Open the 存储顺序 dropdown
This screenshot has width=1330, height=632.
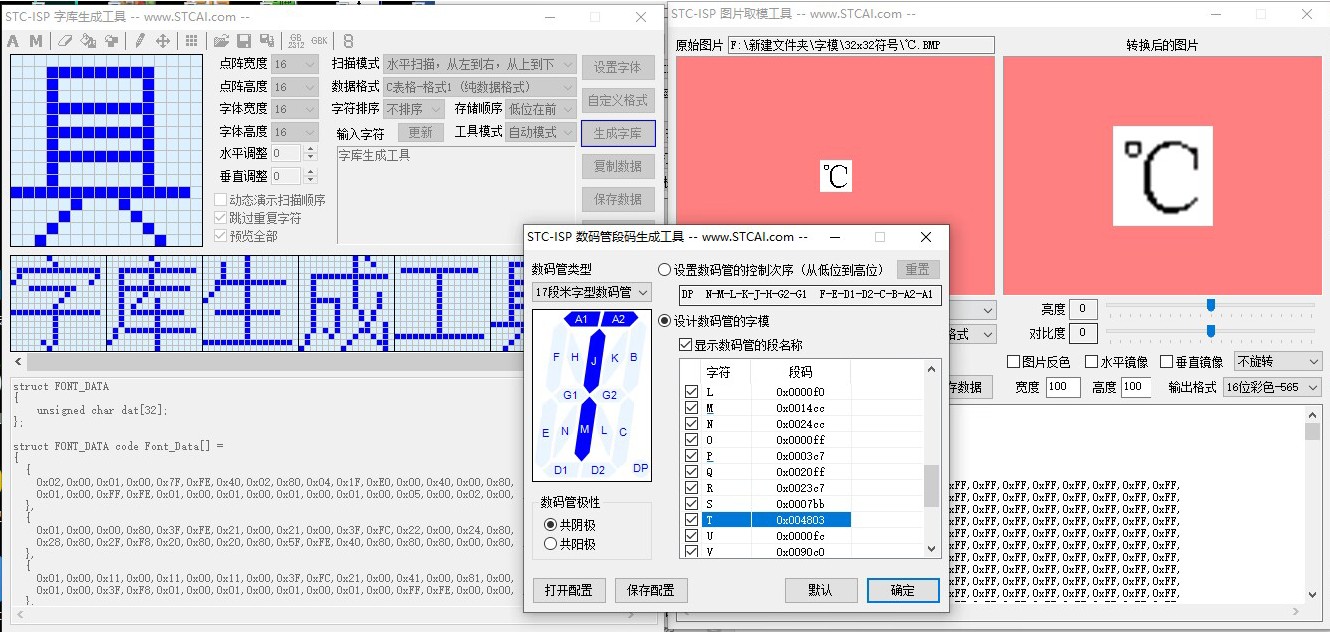541,109
